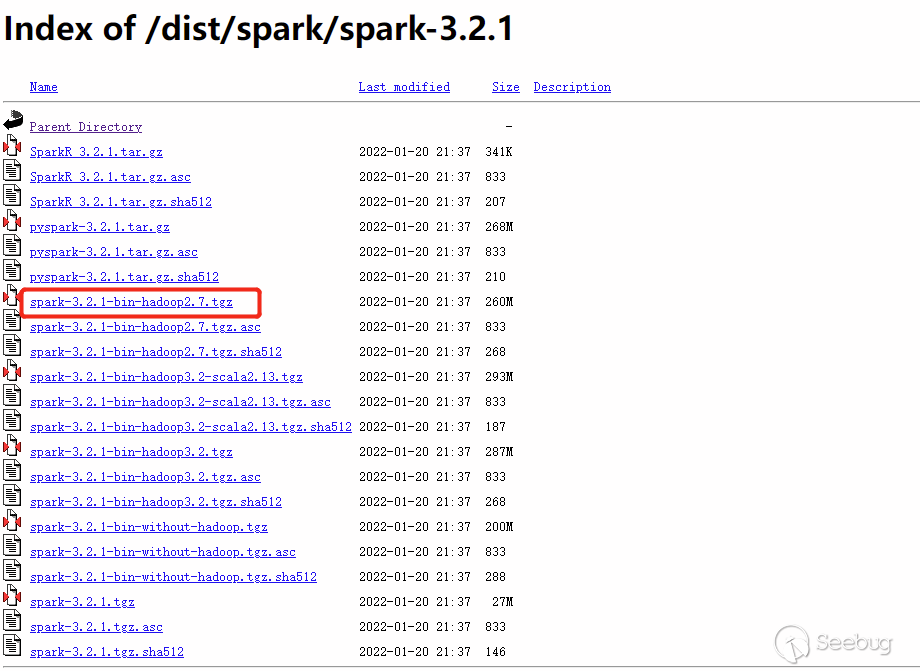Click the archive icon beside spark-3.2.1-bin-hadoop3.2.tgz
The width and height of the screenshot is (920, 671).
tap(12, 446)
